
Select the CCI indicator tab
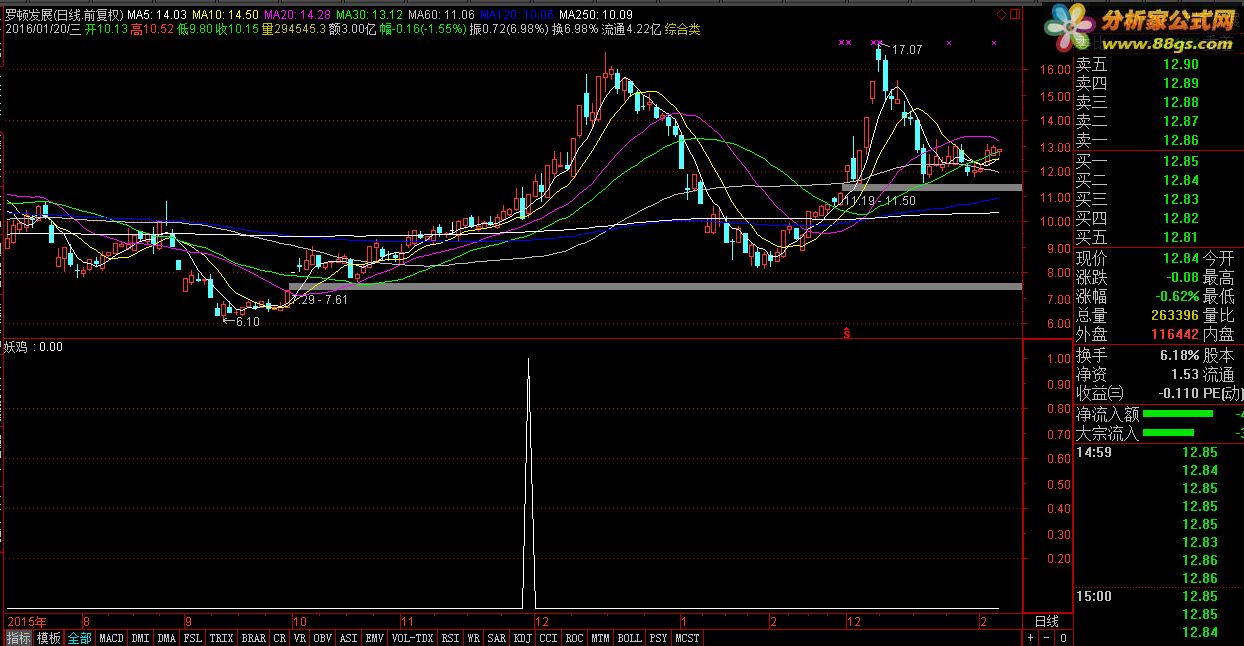click(549, 637)
